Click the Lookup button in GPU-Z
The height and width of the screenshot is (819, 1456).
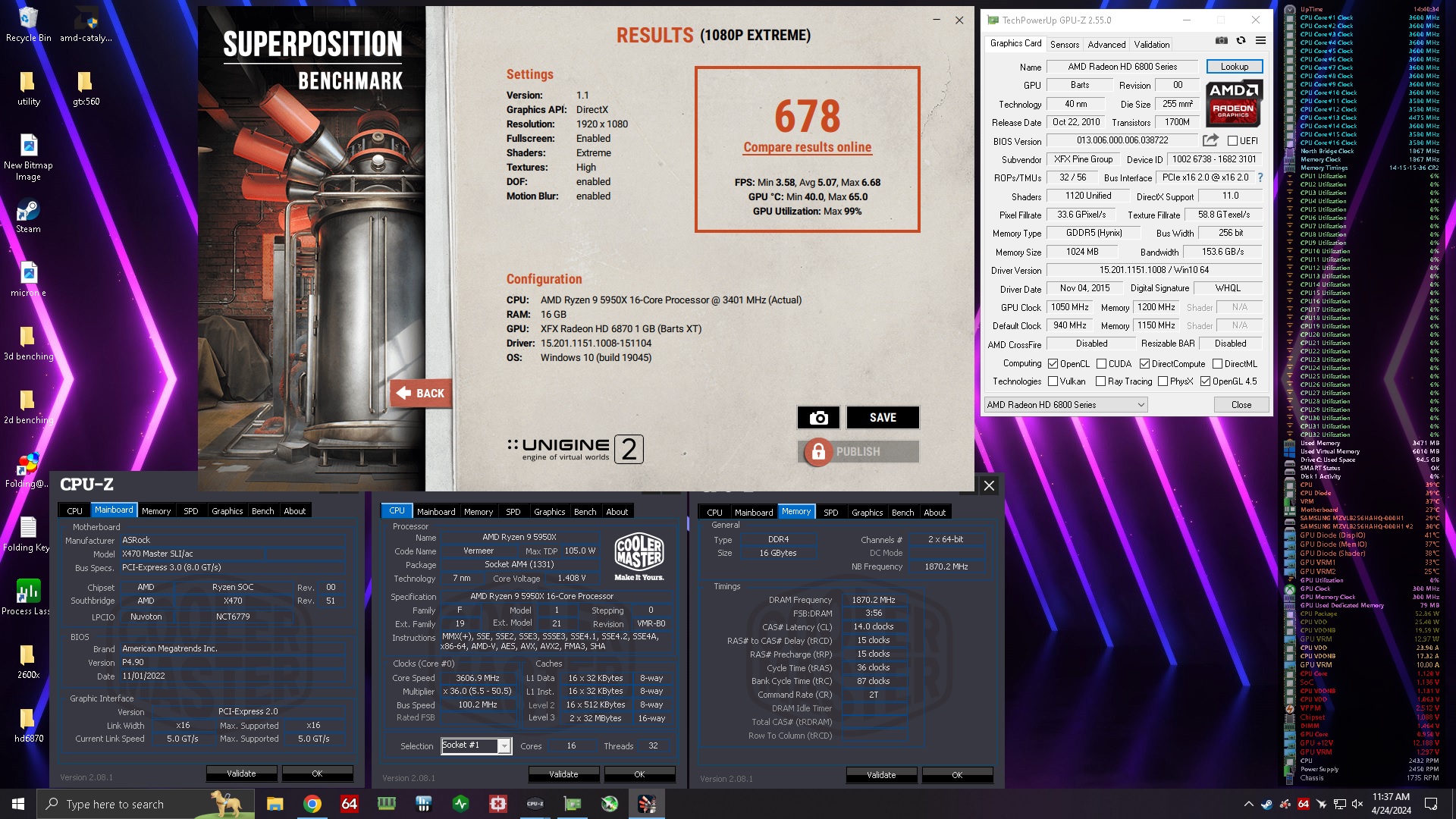[x=1235, y=67]
